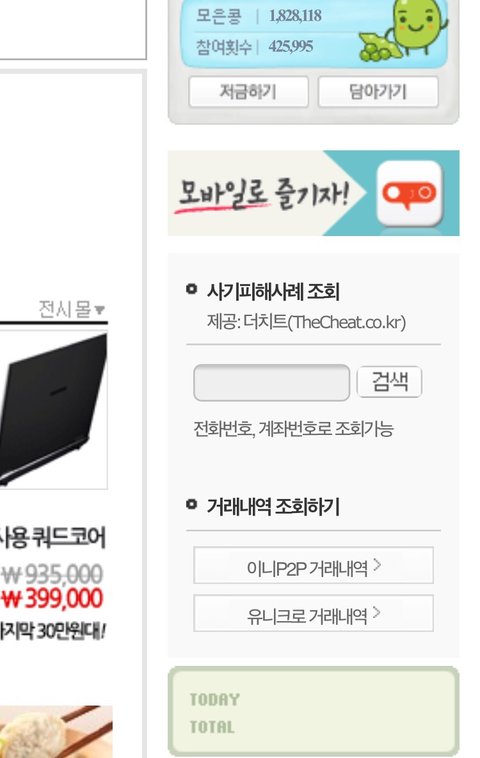Click the green bean mascot character

(404, 30)
